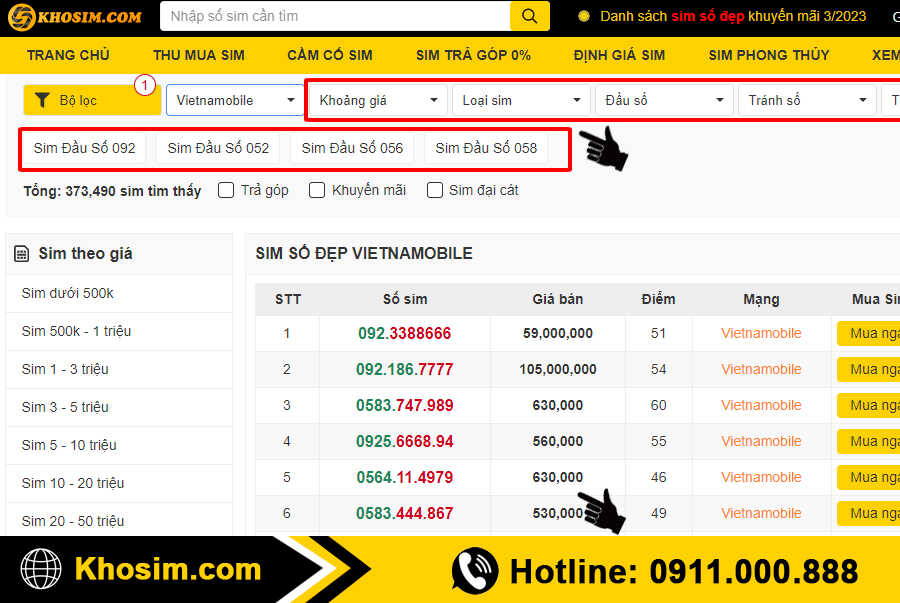Click the SIM number search input field
The width and height of the screenshot is (900, 603).
335,16
